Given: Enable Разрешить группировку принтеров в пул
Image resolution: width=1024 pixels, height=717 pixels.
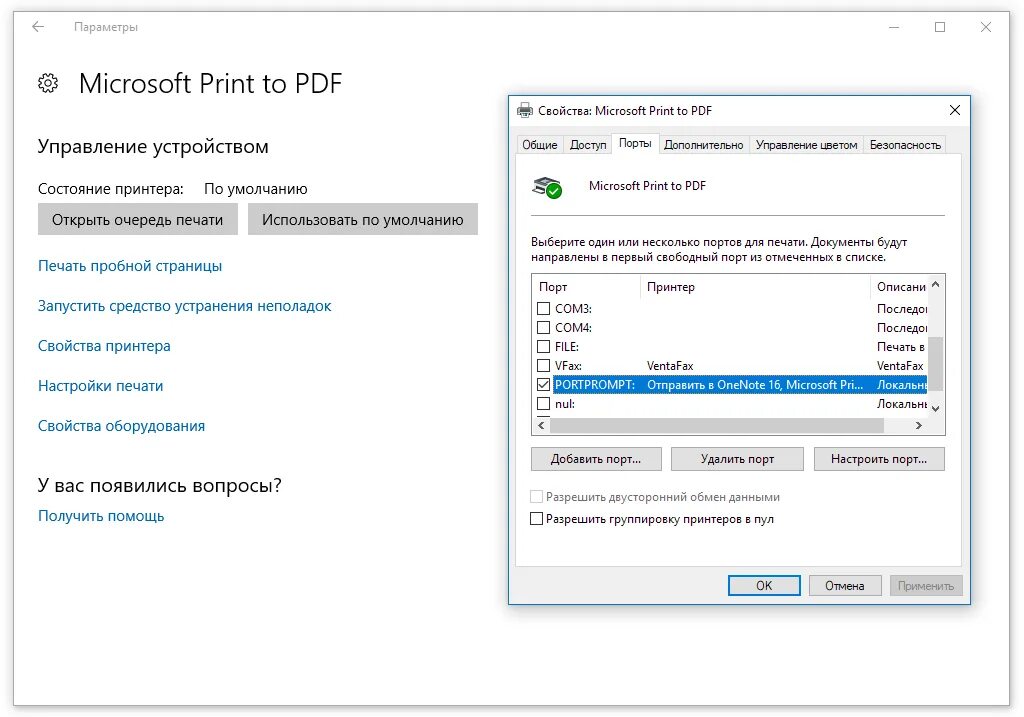Looking at the screenshot, I should [x=536, y=519].
